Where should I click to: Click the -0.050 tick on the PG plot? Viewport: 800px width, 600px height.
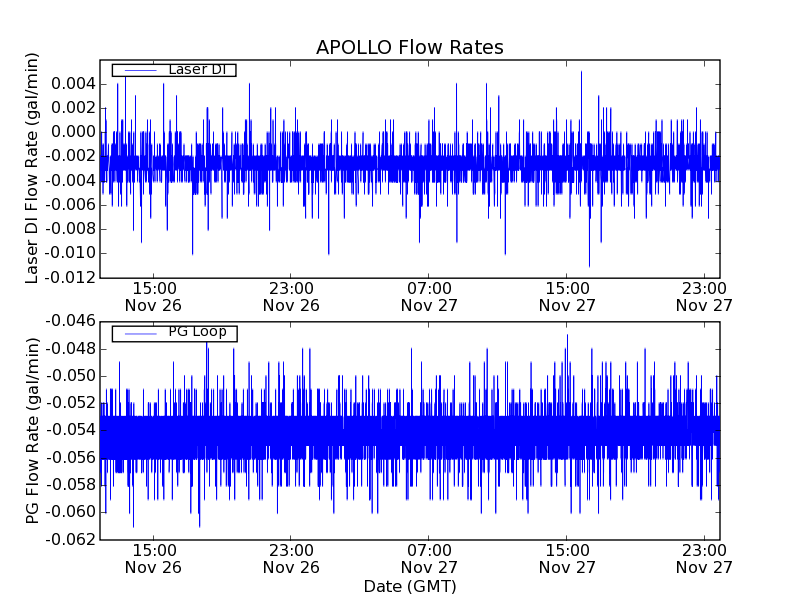[x=70, y=376]
